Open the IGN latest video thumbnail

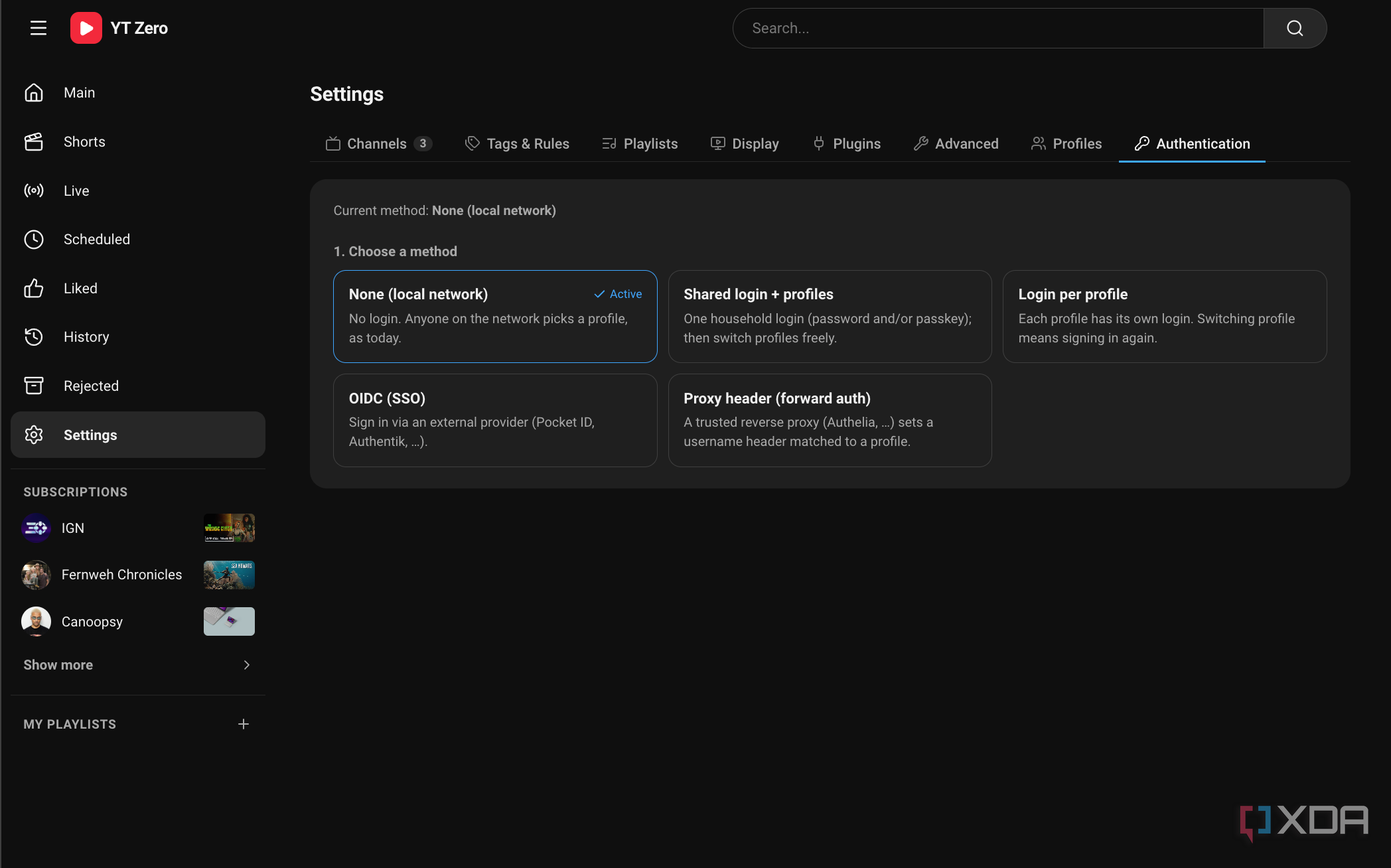tap(229, 528)
